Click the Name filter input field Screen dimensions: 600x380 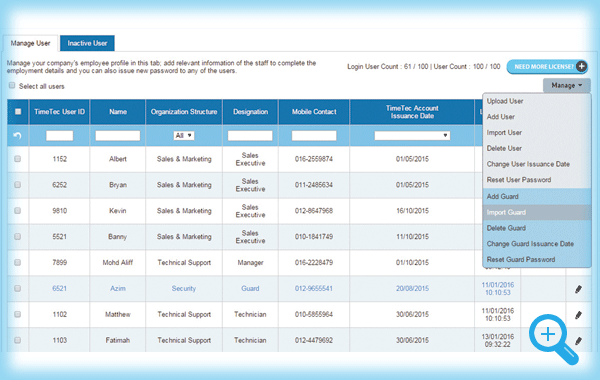point(117,135)
